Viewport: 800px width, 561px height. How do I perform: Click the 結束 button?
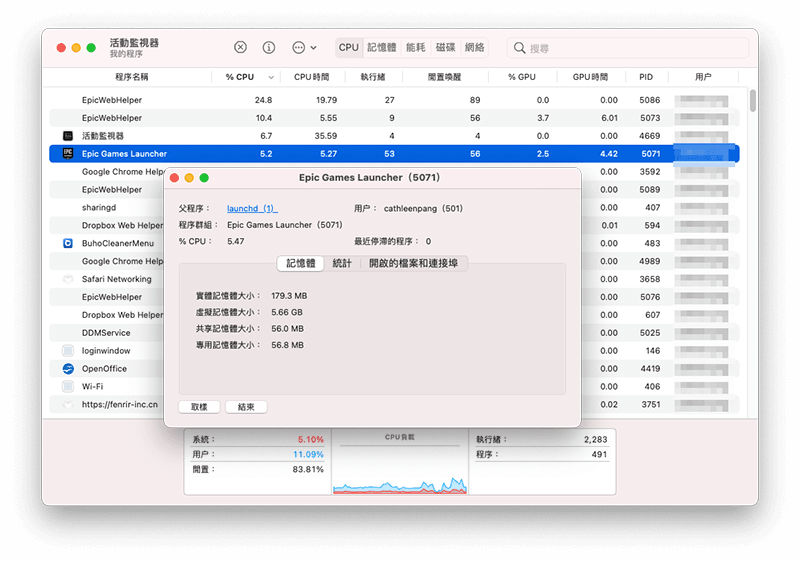246,407
